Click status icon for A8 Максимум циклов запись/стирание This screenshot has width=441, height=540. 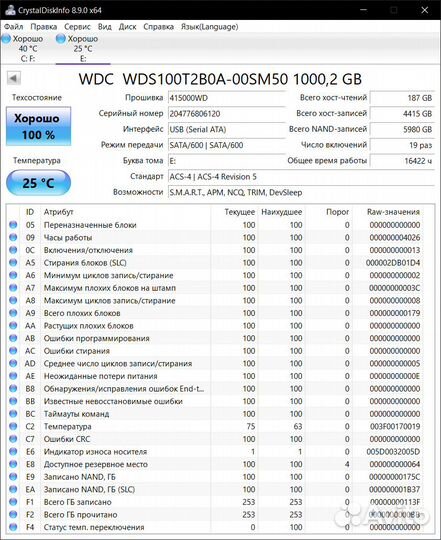coord(13,300)
